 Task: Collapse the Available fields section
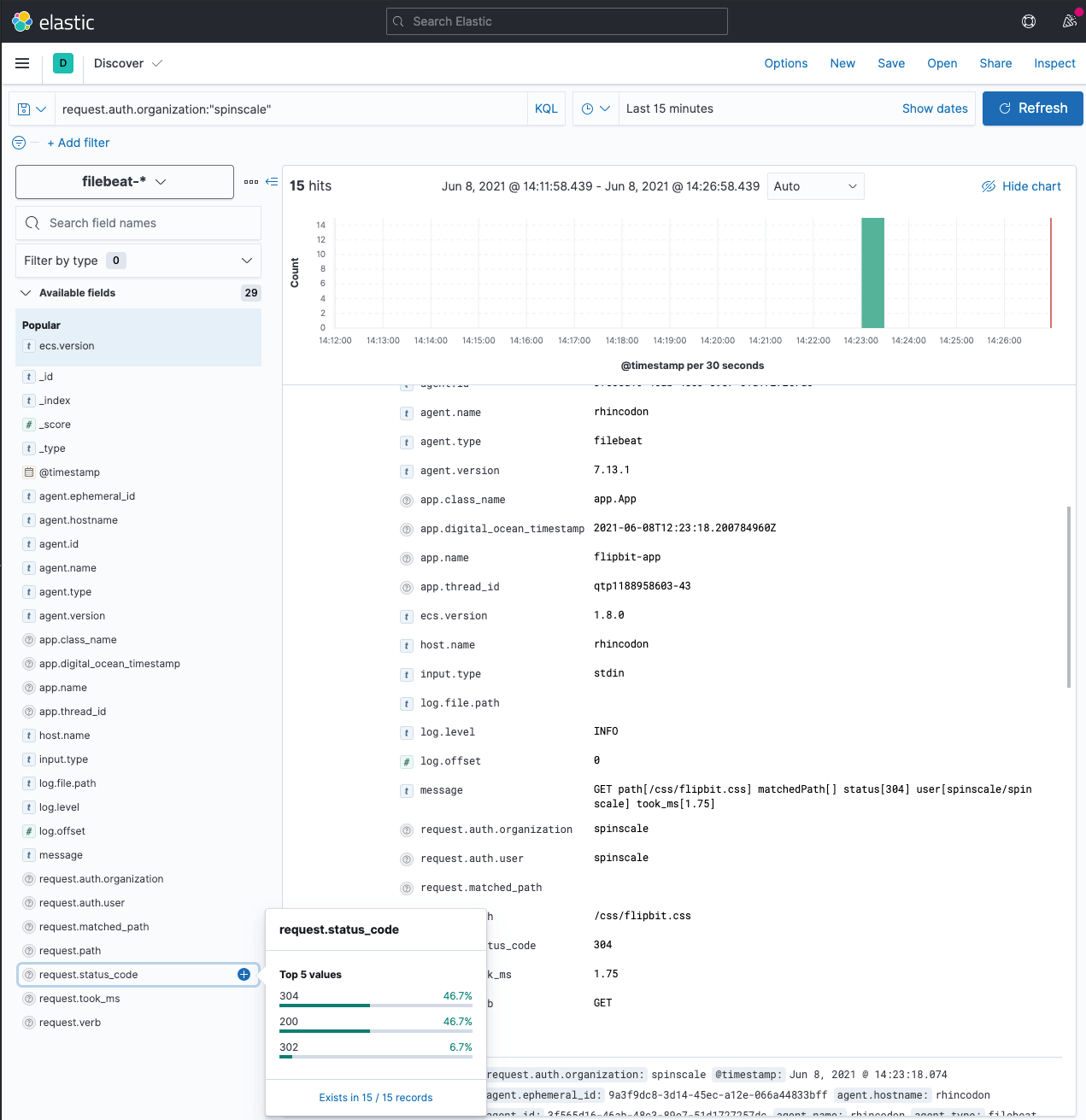point(26,292)
